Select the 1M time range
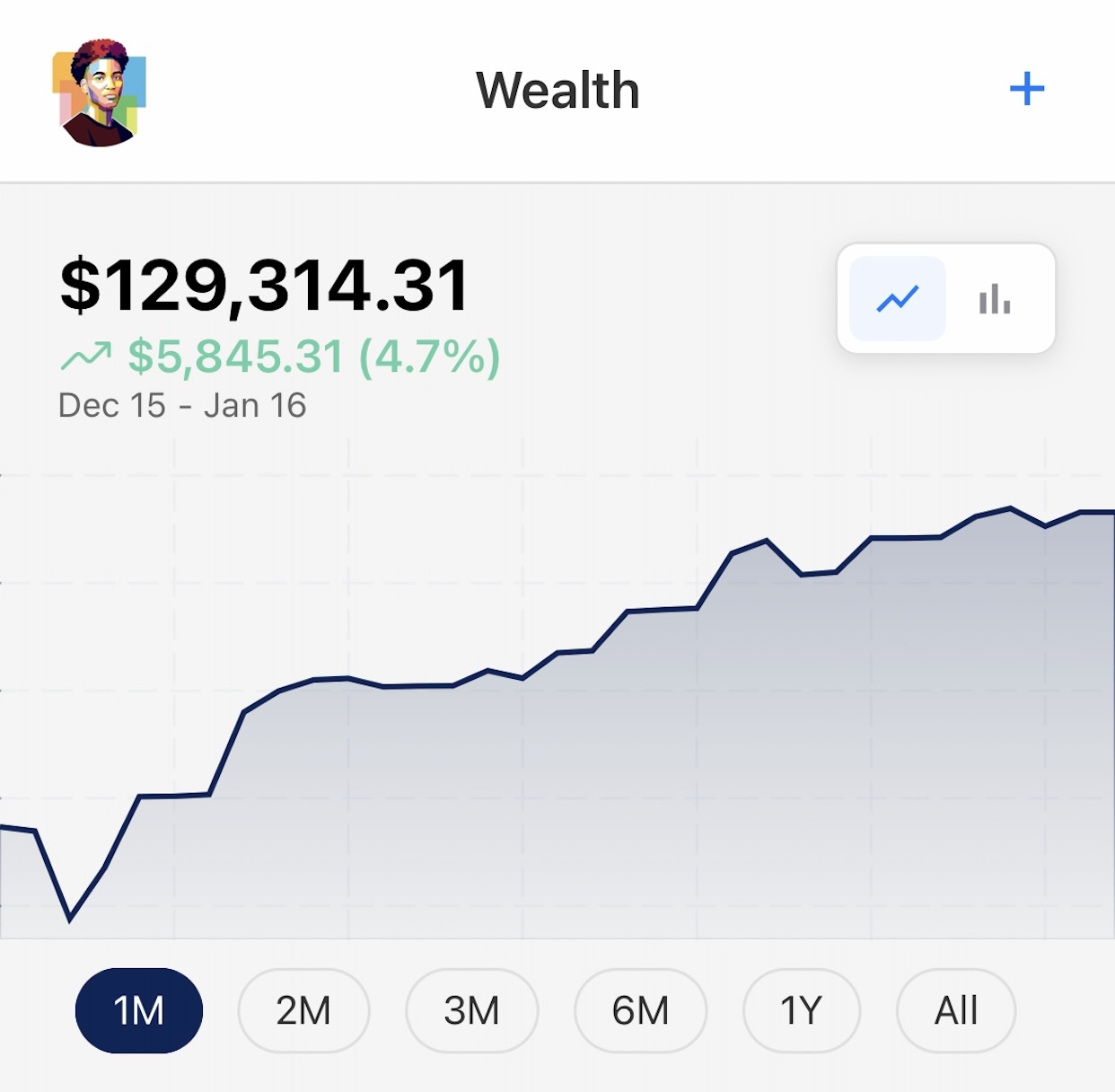This screenshot has height=1092, width=1115. (138, 1010)
